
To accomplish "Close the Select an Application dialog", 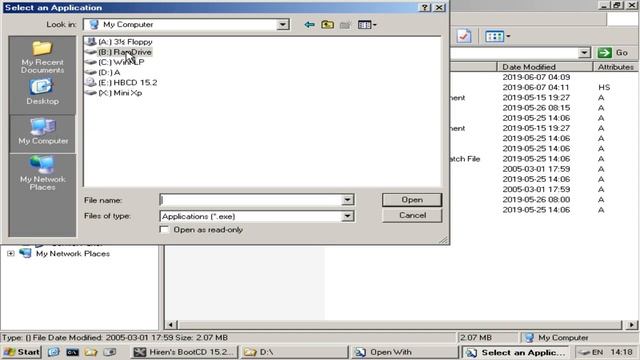I will click(x=439, y=7).
